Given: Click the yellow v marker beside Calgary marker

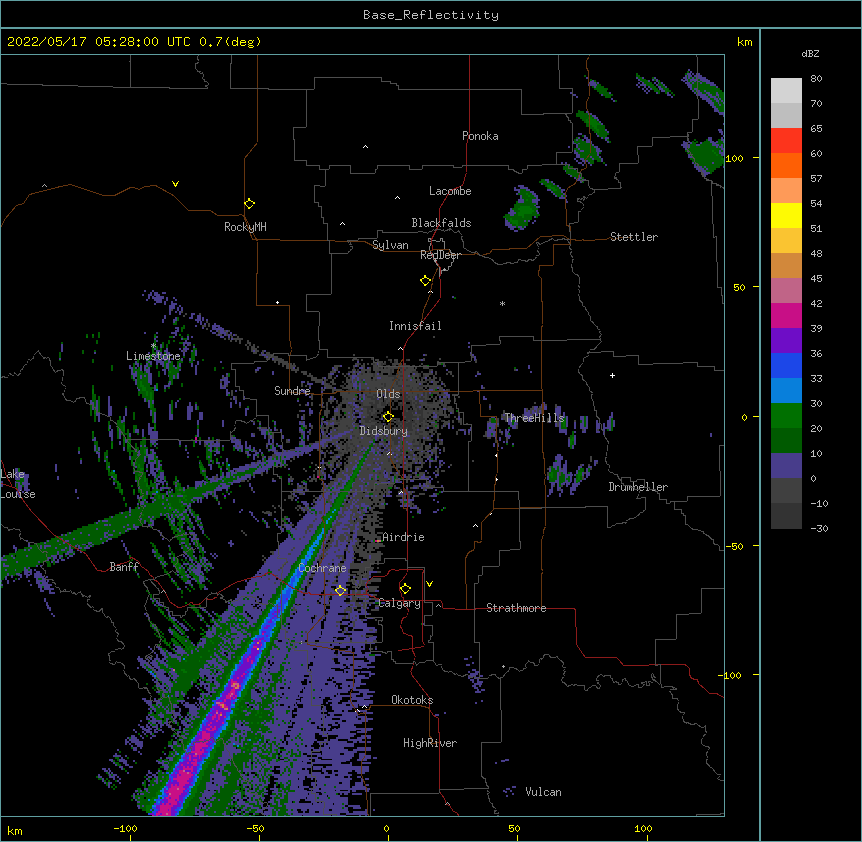Looking at the screenshot, I should click(x=429, y=584).
